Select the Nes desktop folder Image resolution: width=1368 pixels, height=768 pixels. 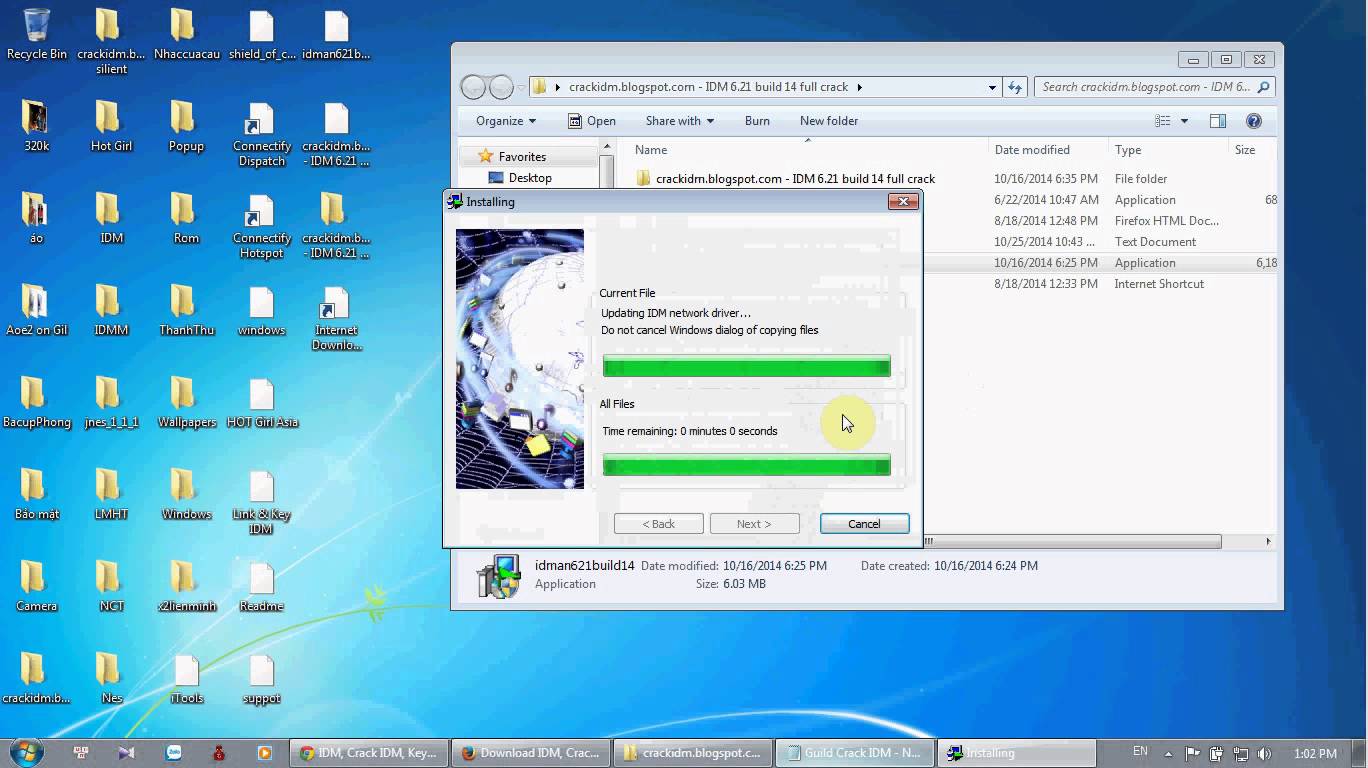coord(111,678)
